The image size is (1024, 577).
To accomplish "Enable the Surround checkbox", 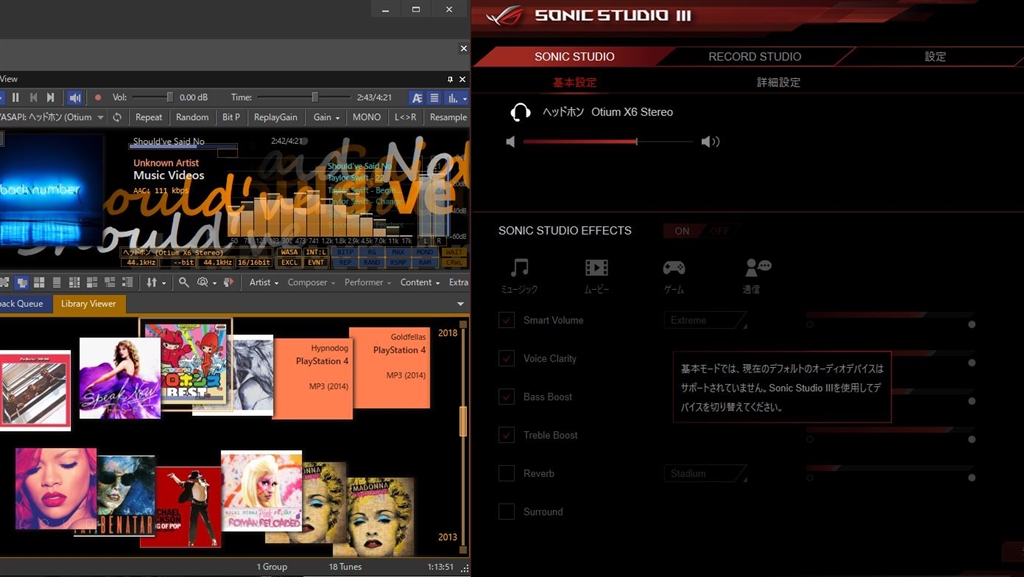I will (x=507, y=512).
